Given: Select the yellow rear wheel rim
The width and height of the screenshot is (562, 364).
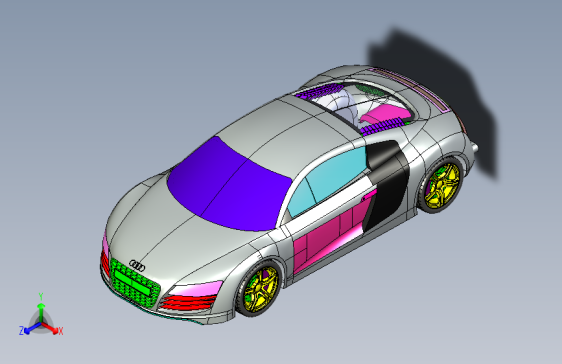Looking at the screenshot, I should (442, 186).
